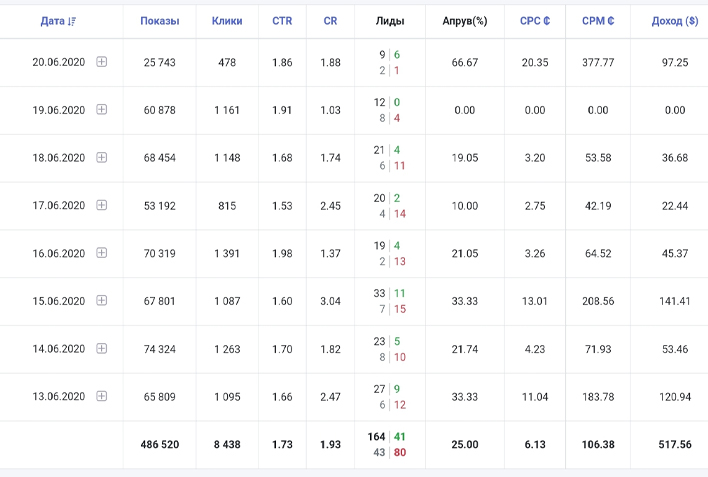Screen dimensions: 708x477
Task: Sort by the CTR column header
Action: pos(282,21)
